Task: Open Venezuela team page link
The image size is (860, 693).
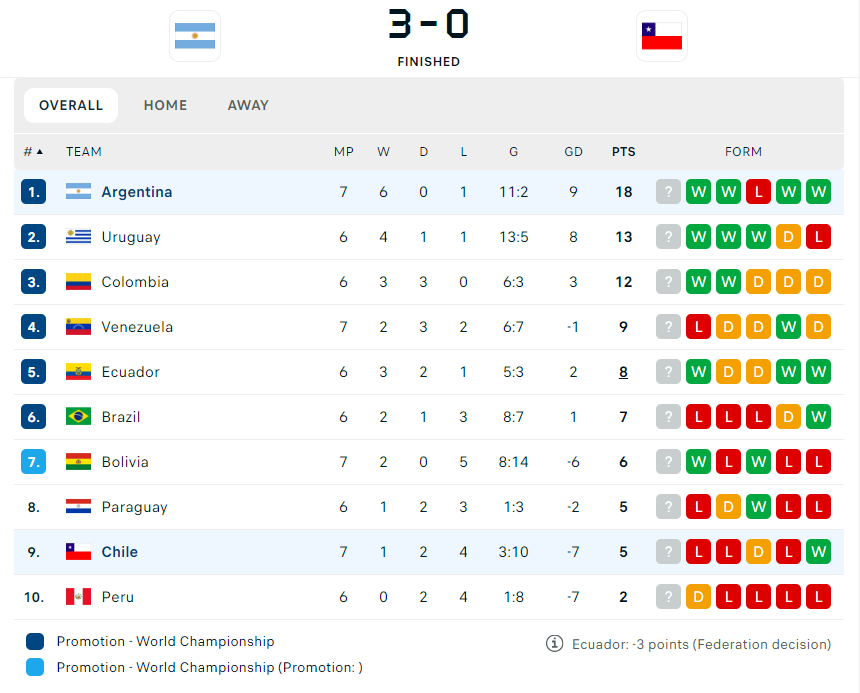Action: (137, 327)
